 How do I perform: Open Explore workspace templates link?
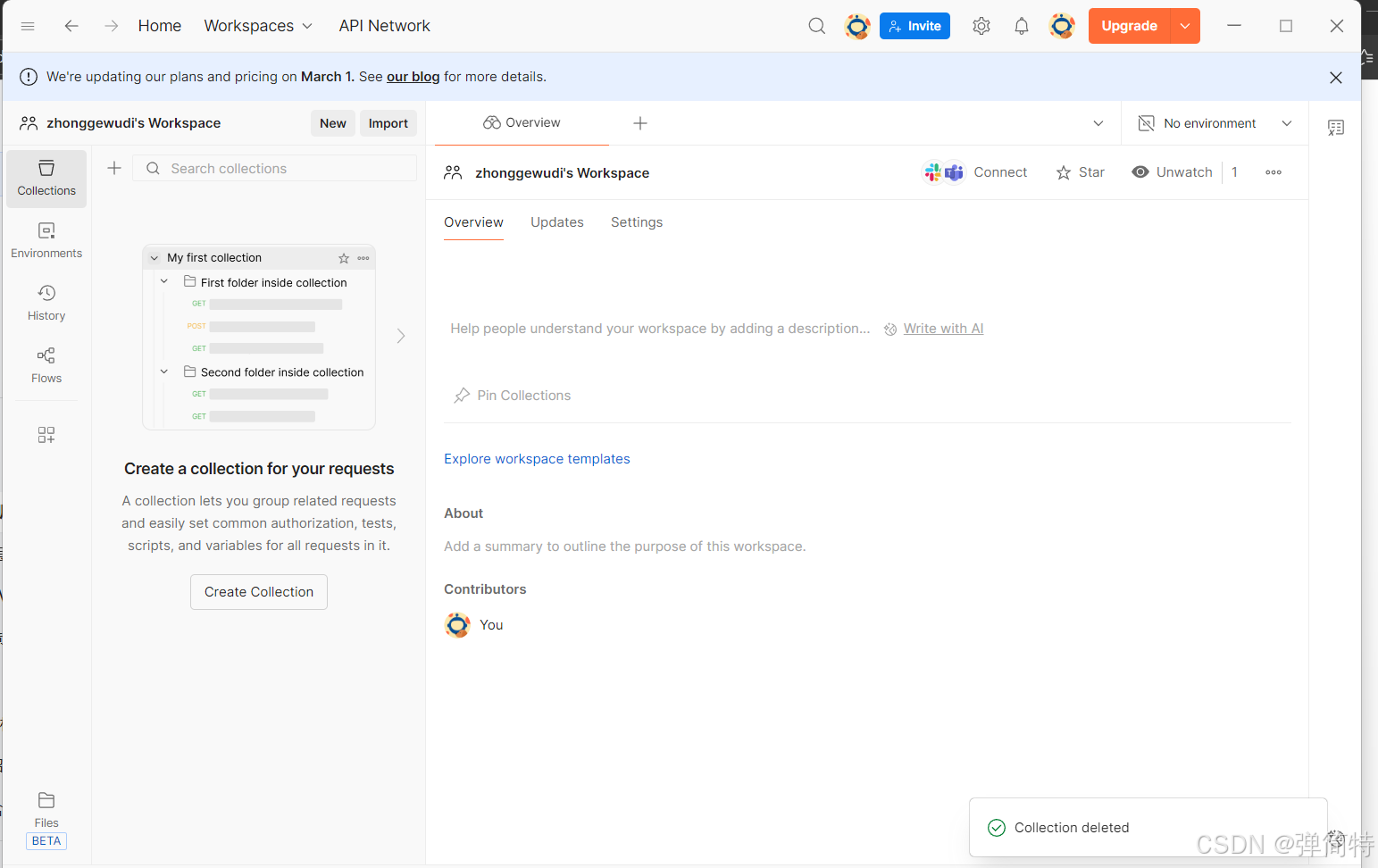(x=537, y=459)
